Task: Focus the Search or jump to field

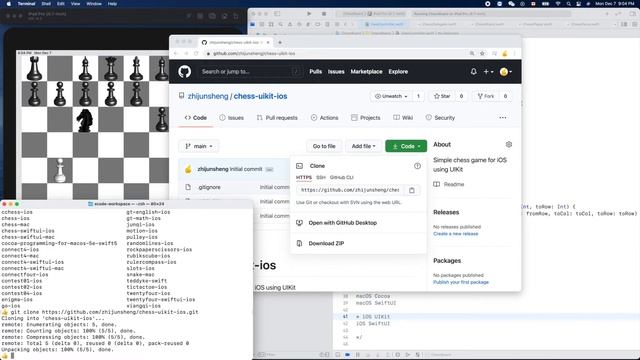Action: [x=250, y=71]
